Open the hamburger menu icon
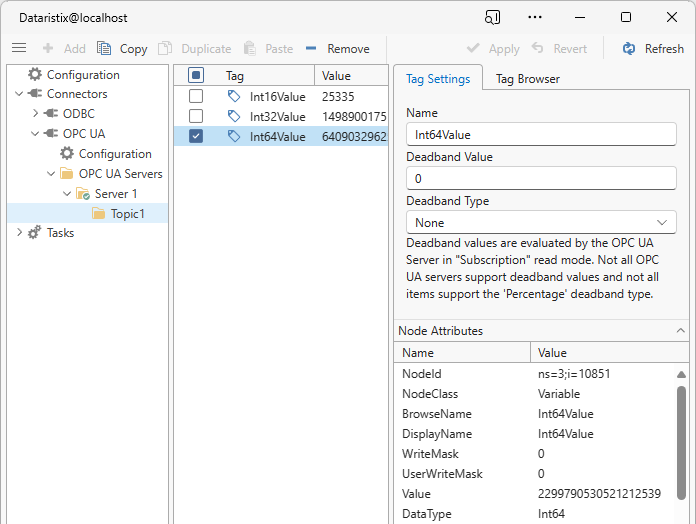This screenshot has height=524, width=696. (18, 48)
